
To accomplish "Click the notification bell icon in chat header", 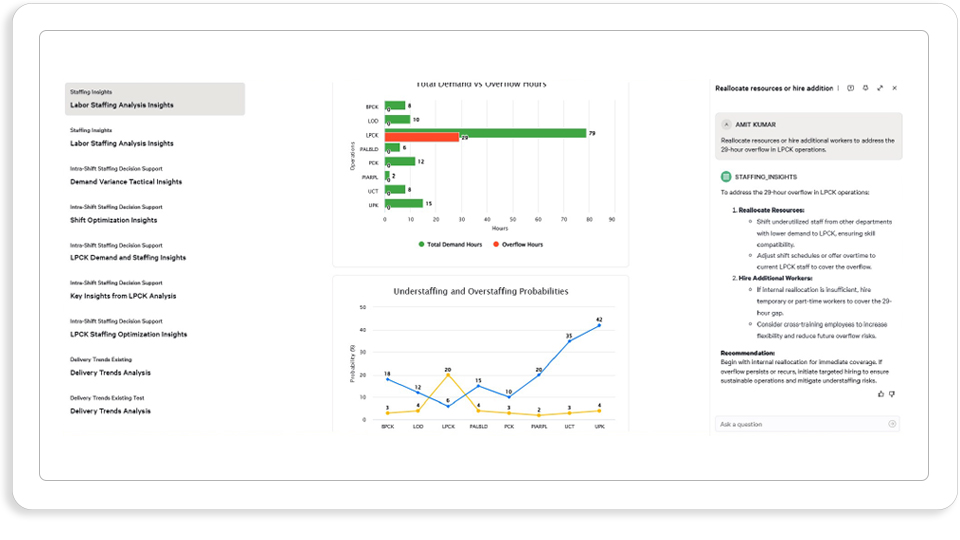I will click(x=865, y=88).
